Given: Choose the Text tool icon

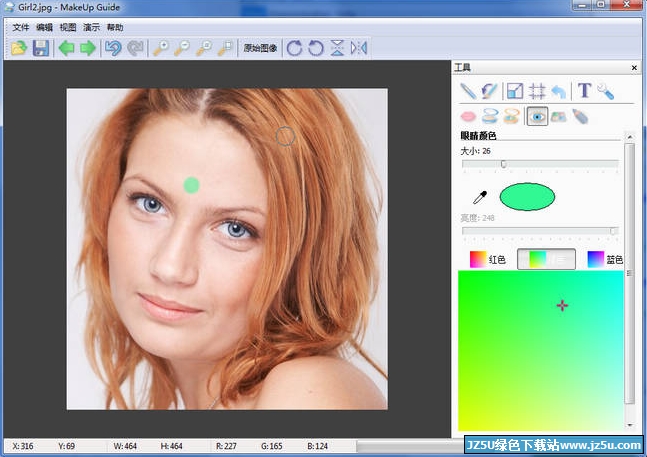Looking at the screenshot, I should coord(584,91).
